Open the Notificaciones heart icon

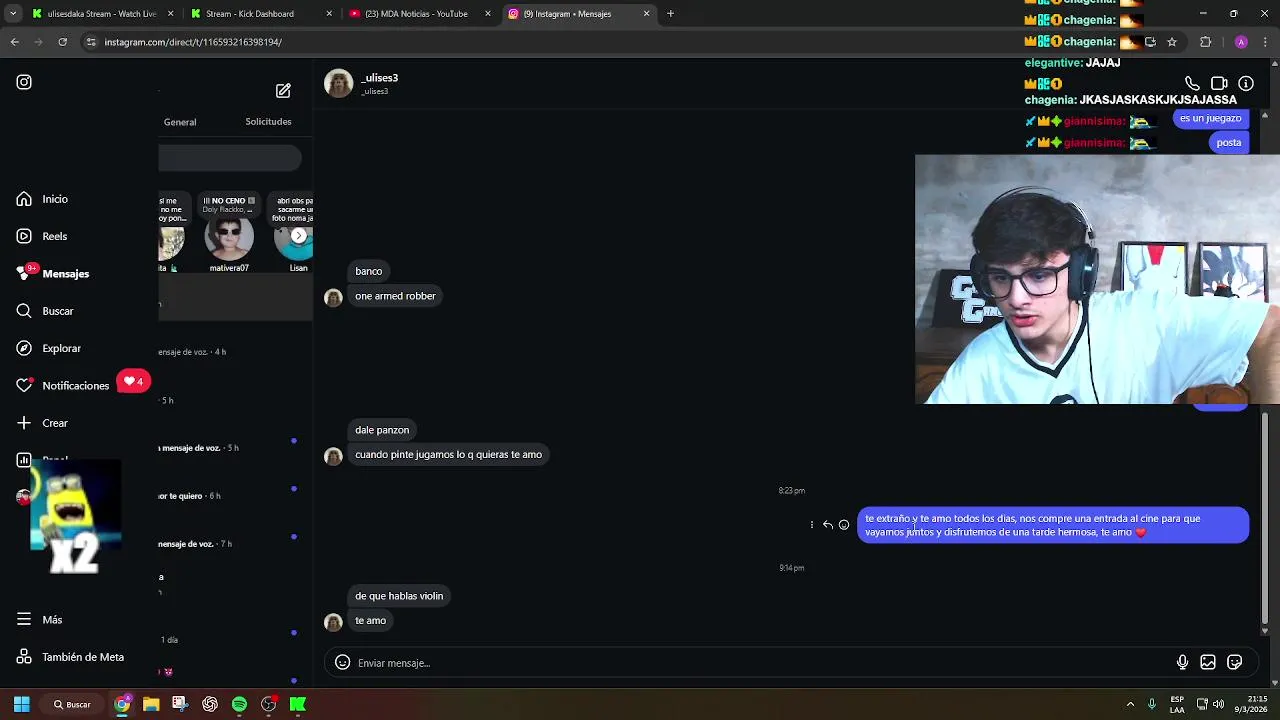click(24, 385)
